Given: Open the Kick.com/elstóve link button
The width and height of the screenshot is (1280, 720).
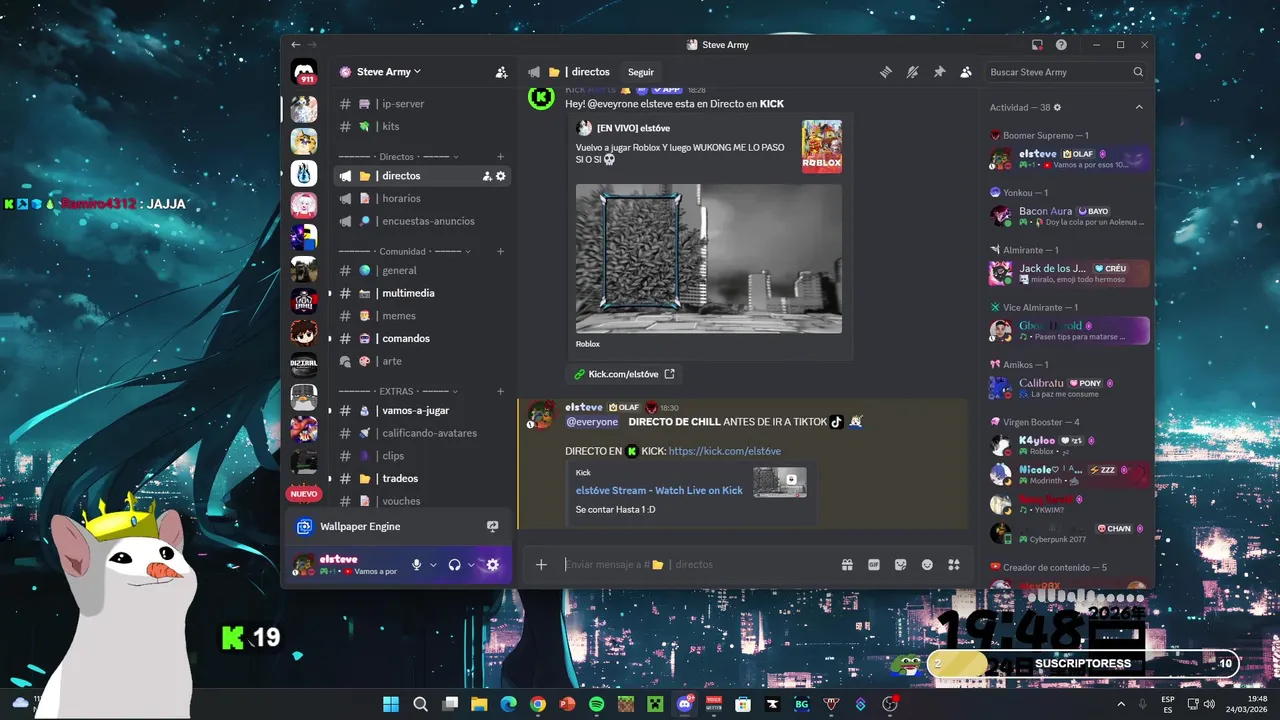Looking at the screenshot, I should 624,374.
